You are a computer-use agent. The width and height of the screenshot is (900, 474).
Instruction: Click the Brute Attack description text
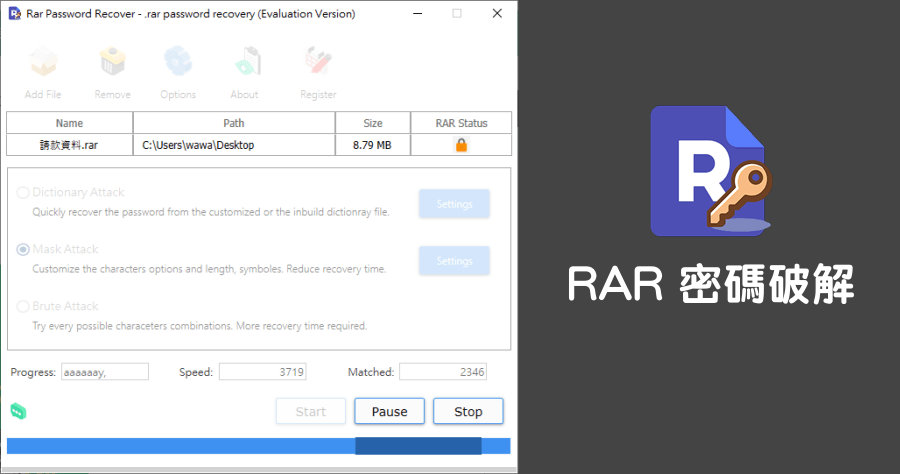[x=199, y=325]
